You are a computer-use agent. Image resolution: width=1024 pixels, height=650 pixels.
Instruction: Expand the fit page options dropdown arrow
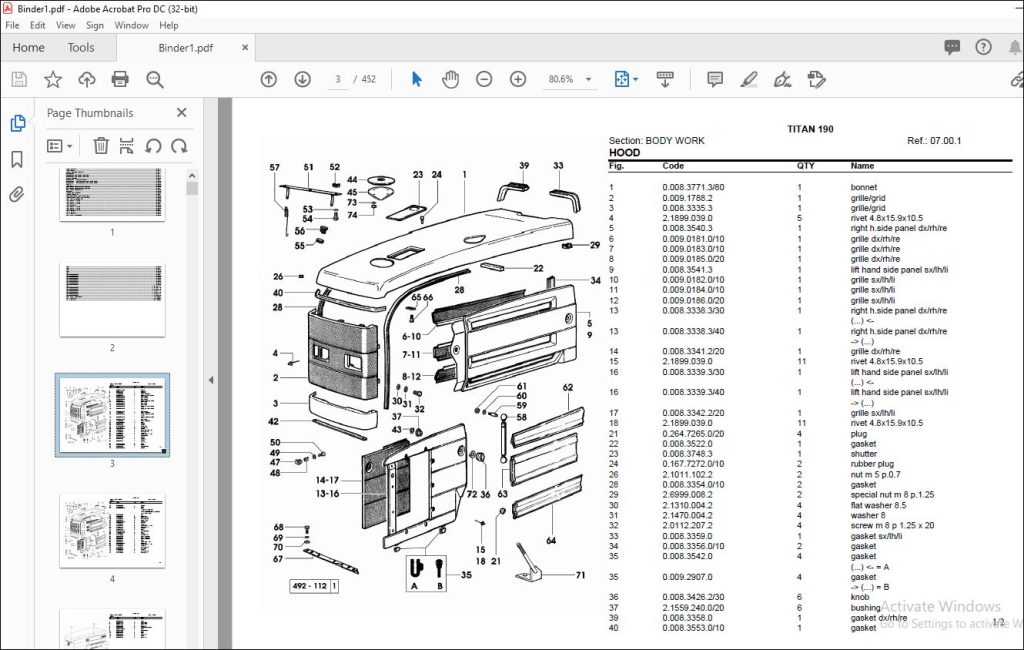tap(635, 79)
